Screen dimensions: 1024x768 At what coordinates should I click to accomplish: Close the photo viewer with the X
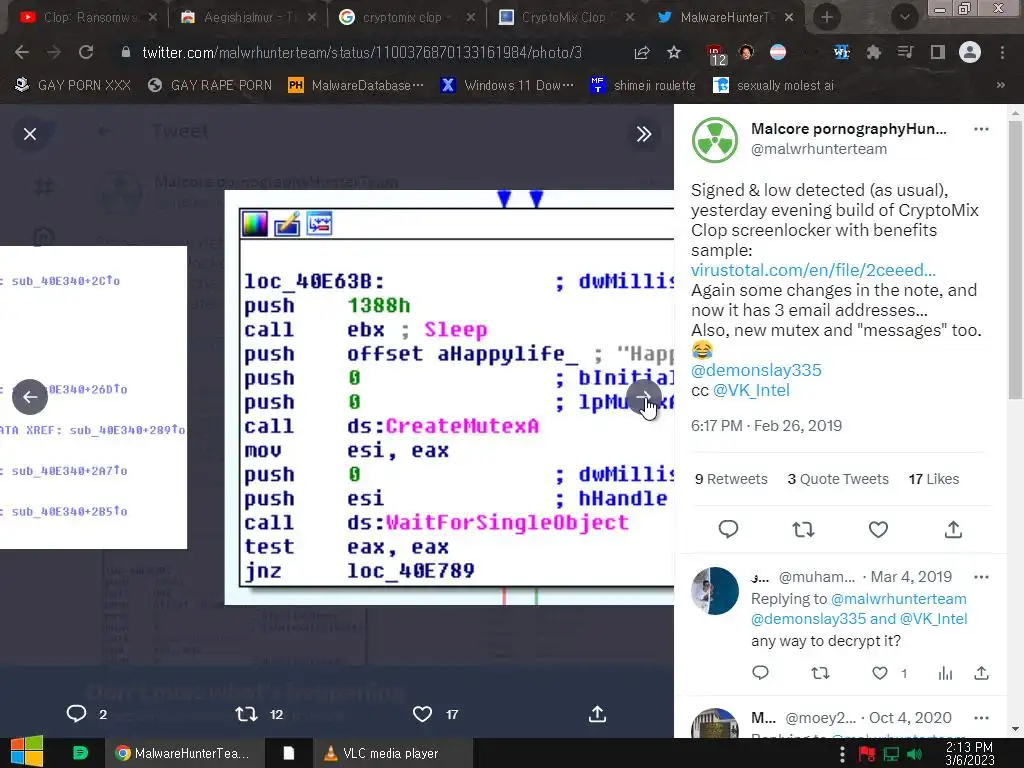pyautogui.click(x=30, y=134)
